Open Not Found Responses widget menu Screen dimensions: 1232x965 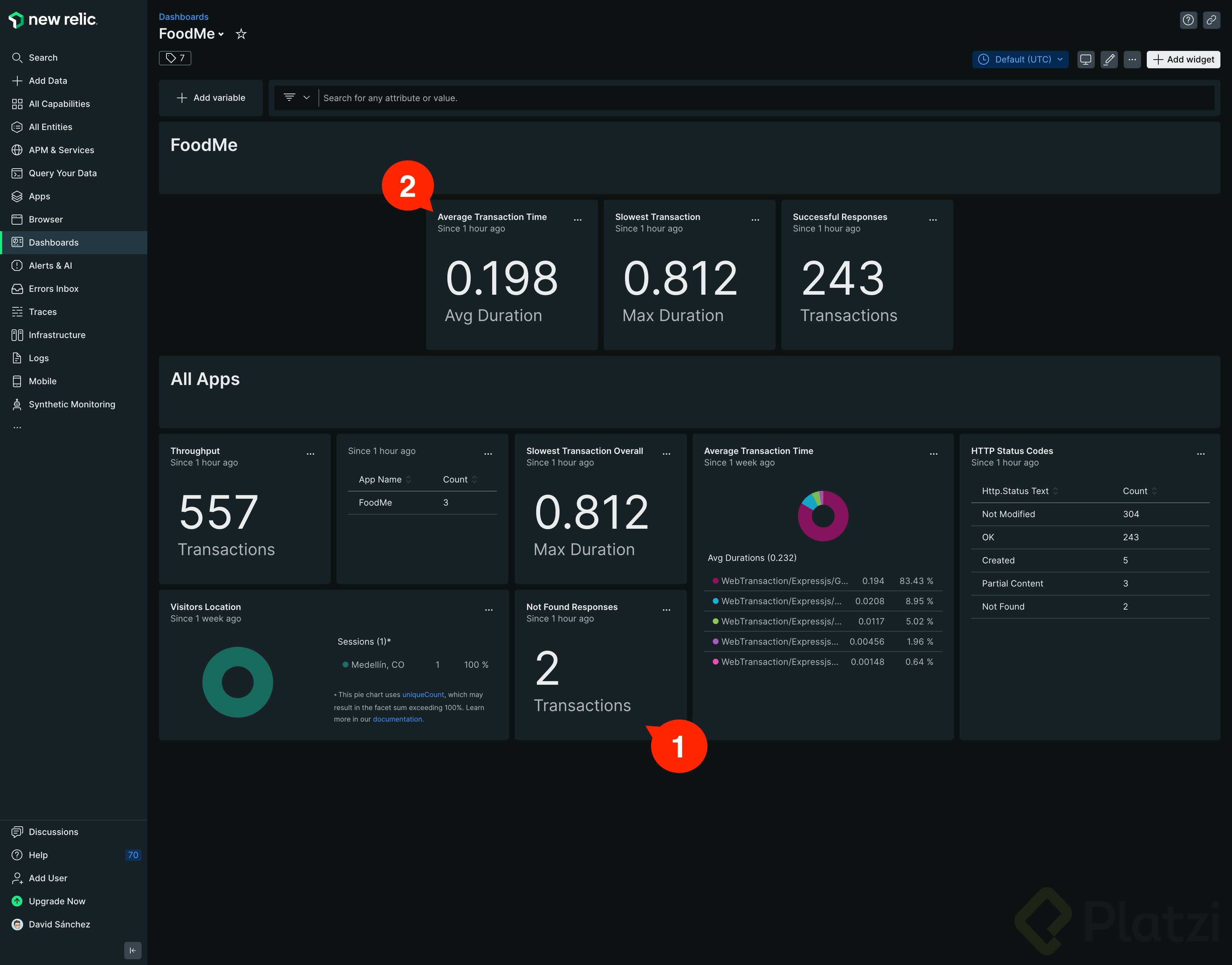(x=667, y=610)
